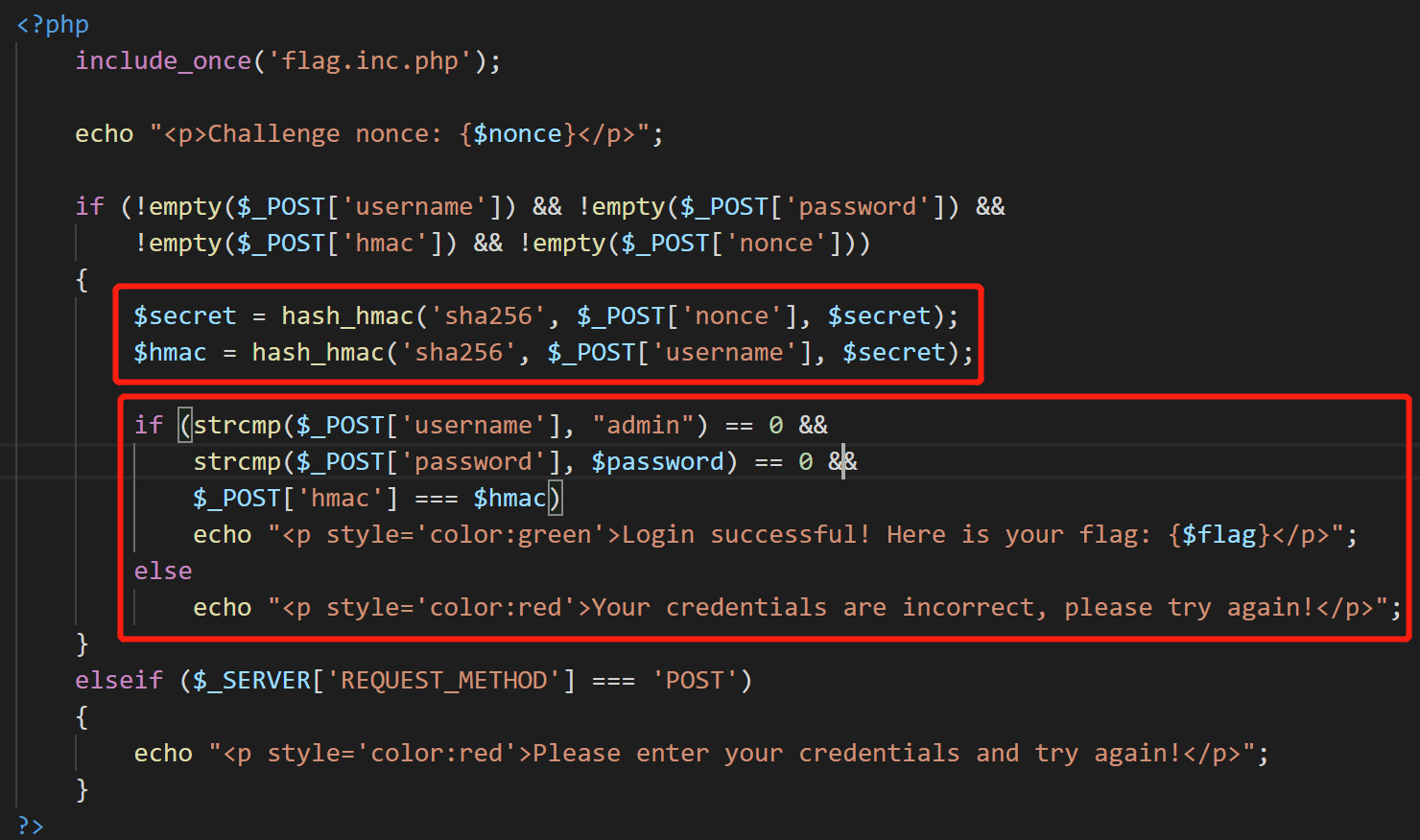Click the $hmac variable being assigned
1420x840 pixels.
(170, 352)
